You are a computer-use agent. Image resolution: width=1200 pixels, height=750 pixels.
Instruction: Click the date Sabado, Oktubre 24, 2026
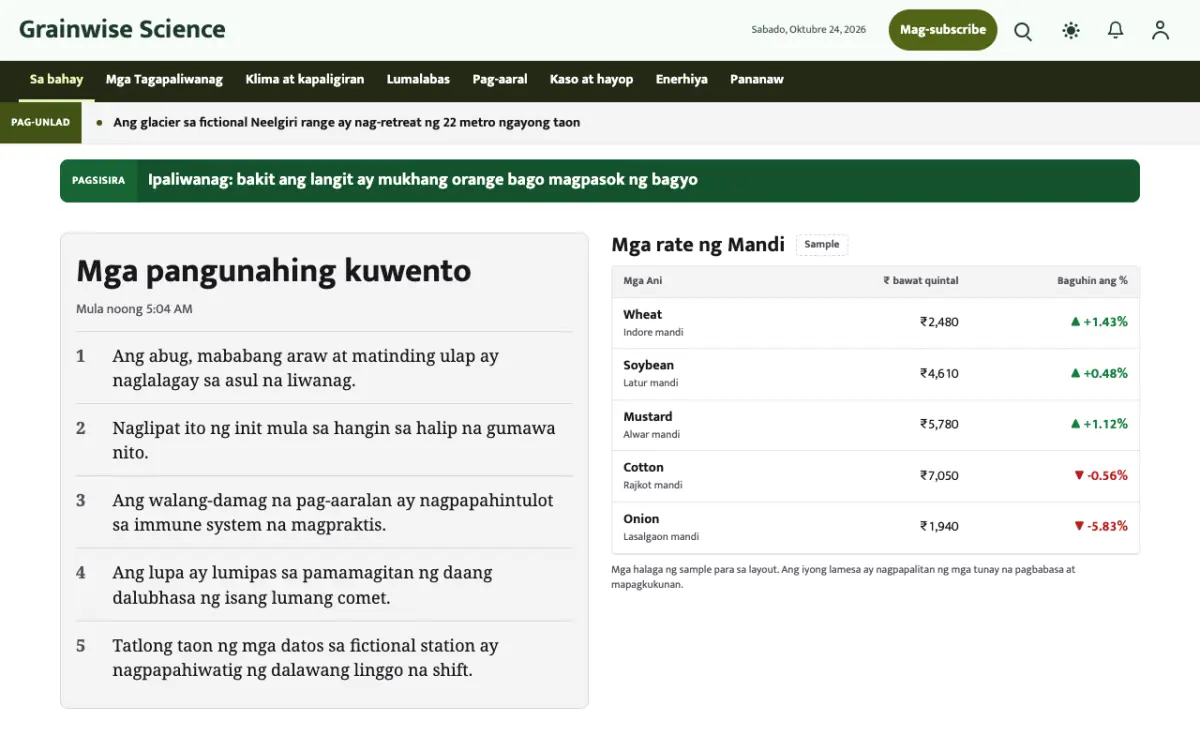(x=808, y=30)
